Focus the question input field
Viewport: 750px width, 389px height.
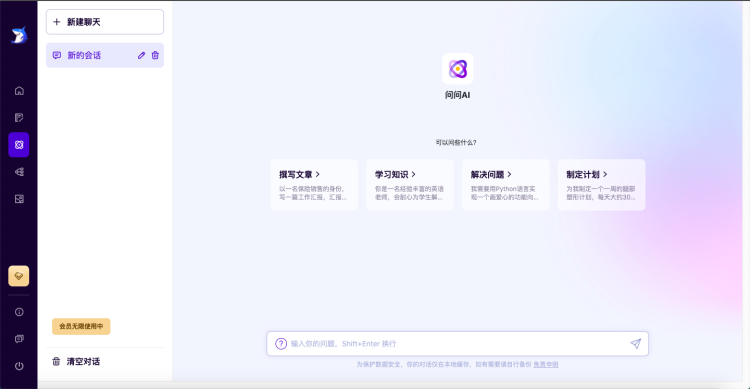458,344
